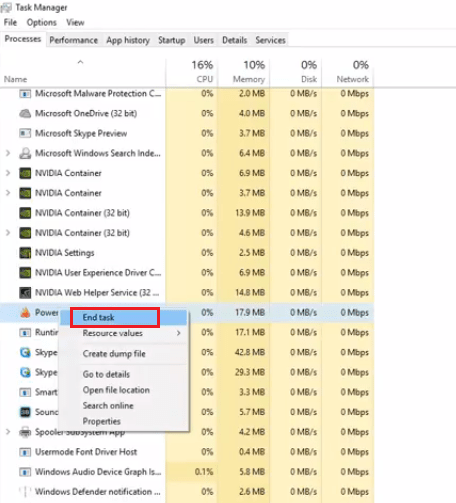Switch to the Details tab

tap(235, 40)
